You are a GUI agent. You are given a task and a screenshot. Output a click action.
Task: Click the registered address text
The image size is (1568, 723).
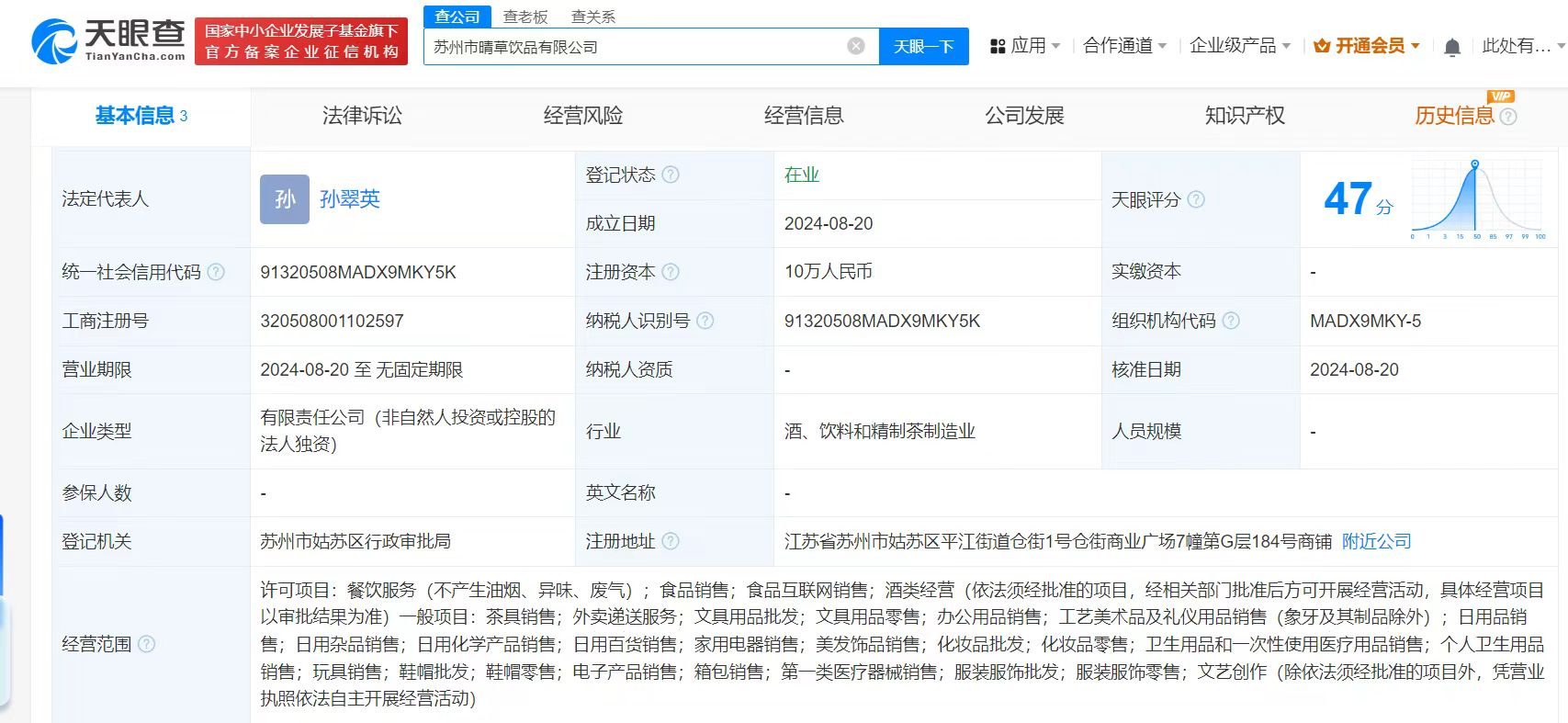(1058, 541)
